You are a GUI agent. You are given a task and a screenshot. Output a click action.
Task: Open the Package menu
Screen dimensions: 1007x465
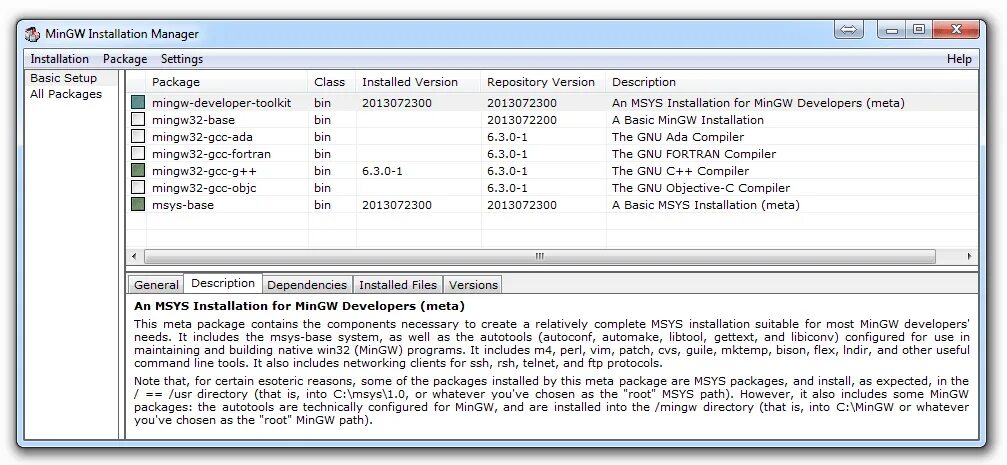[x=125, y=58]
